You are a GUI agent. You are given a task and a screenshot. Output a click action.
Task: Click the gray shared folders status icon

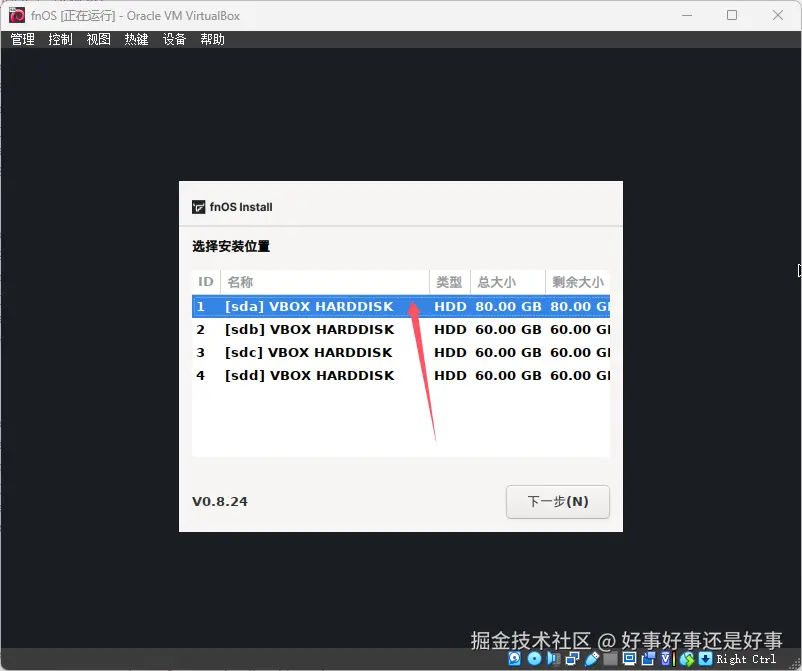[x=610, y=659]
